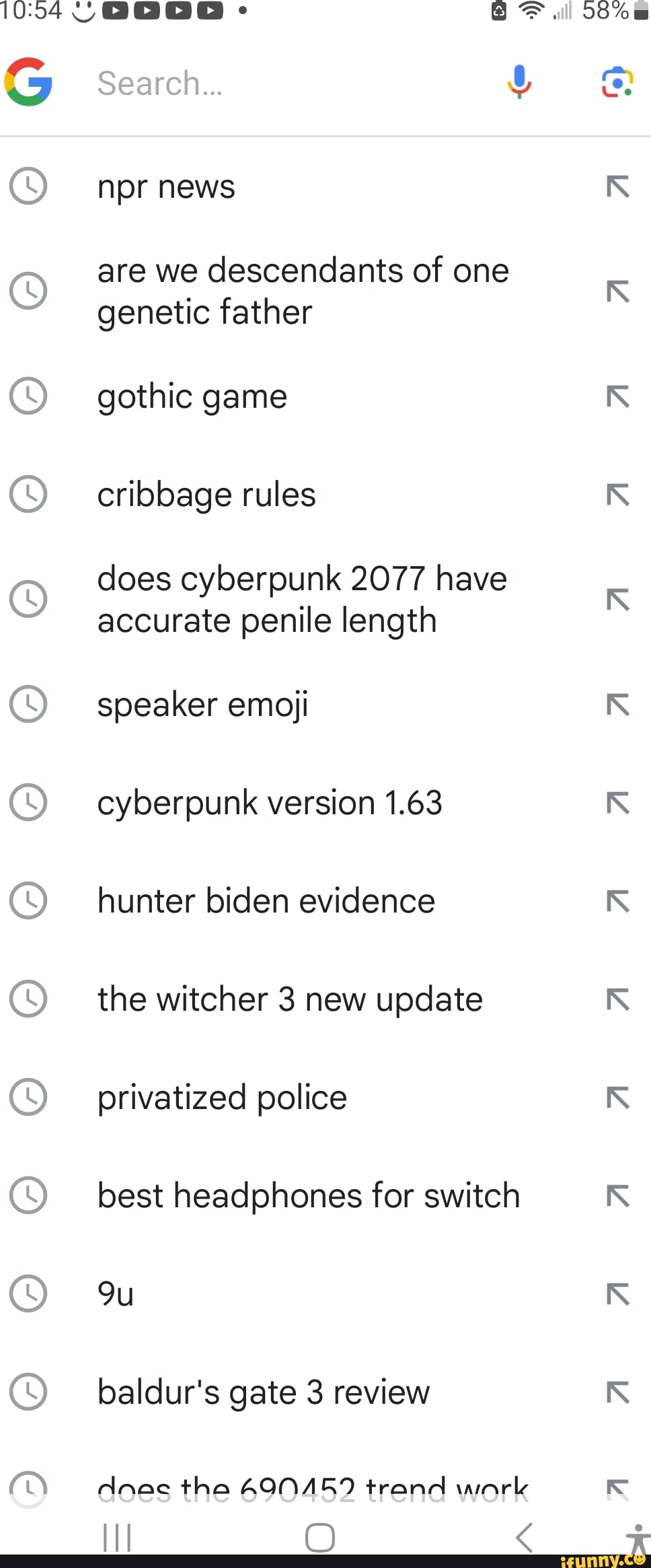The width and height of the screenshot is (651, 1568).
Task: Open Android recent apps button
Action: pyautogui.click(x=117, y=1538)
